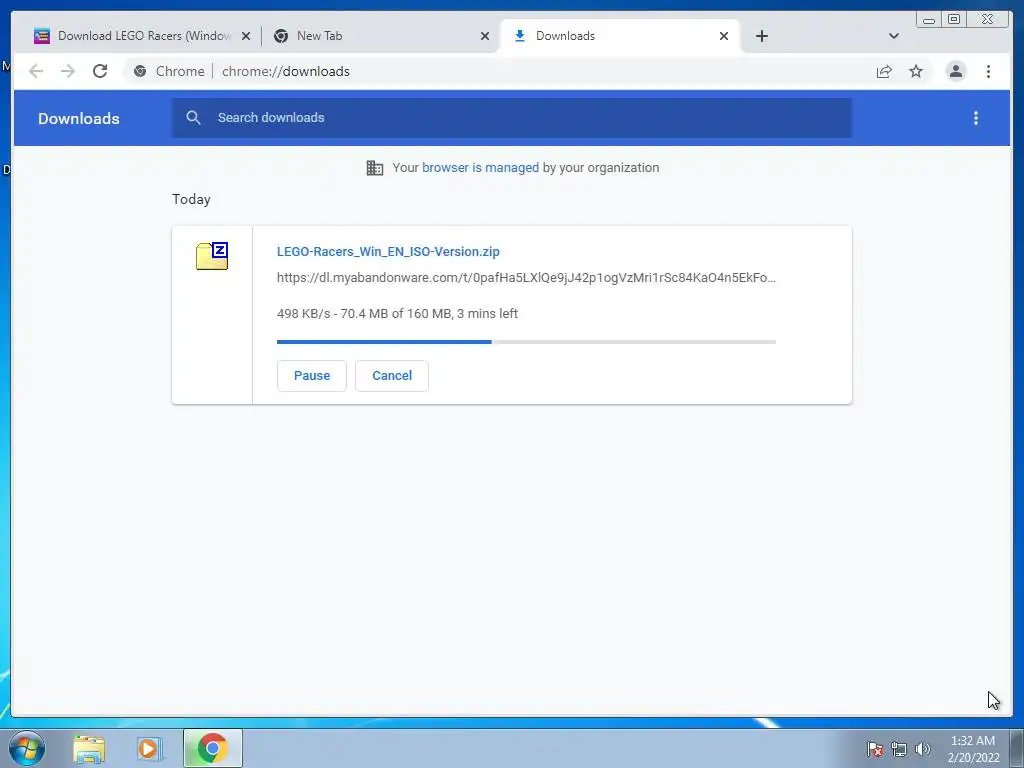Open the 'browser is managed' link
Image resolution: width=1024 pixels, height=768 pixels.
click(480, 168)
